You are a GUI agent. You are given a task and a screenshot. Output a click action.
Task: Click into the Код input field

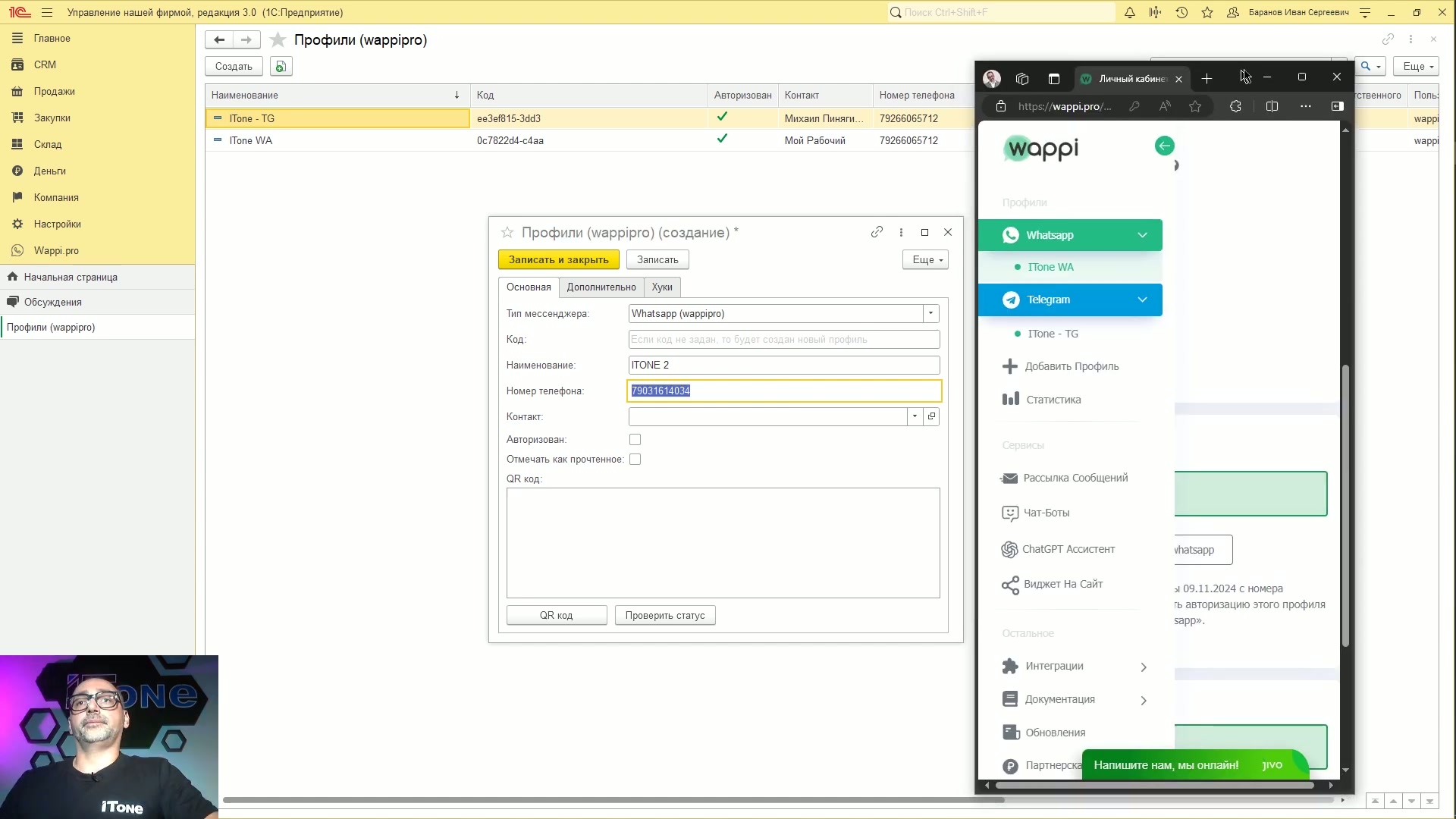[784, 340]
